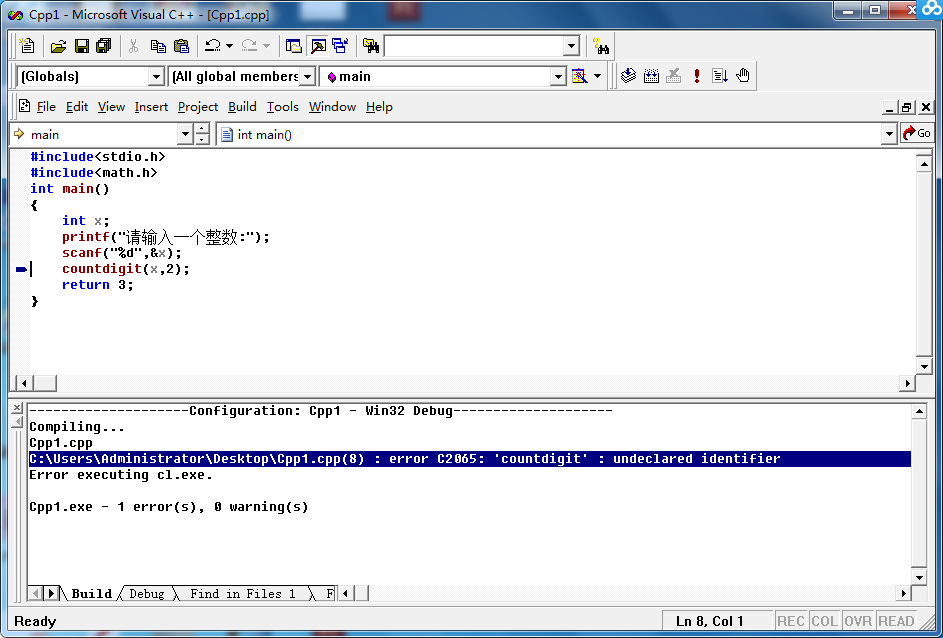943x638 pixels.
Task: Expand the All global members dropdown
Action: [307, 76]
